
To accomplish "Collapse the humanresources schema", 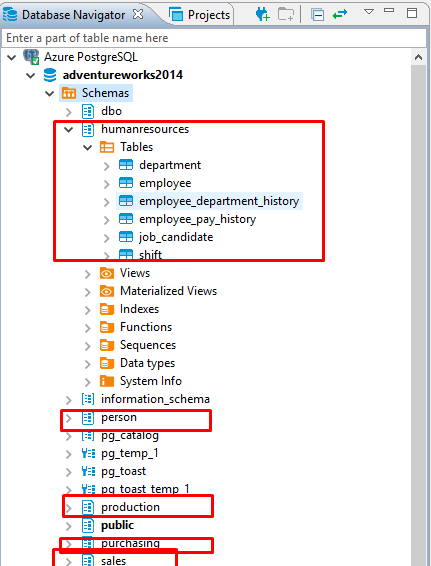I will 69,129.
